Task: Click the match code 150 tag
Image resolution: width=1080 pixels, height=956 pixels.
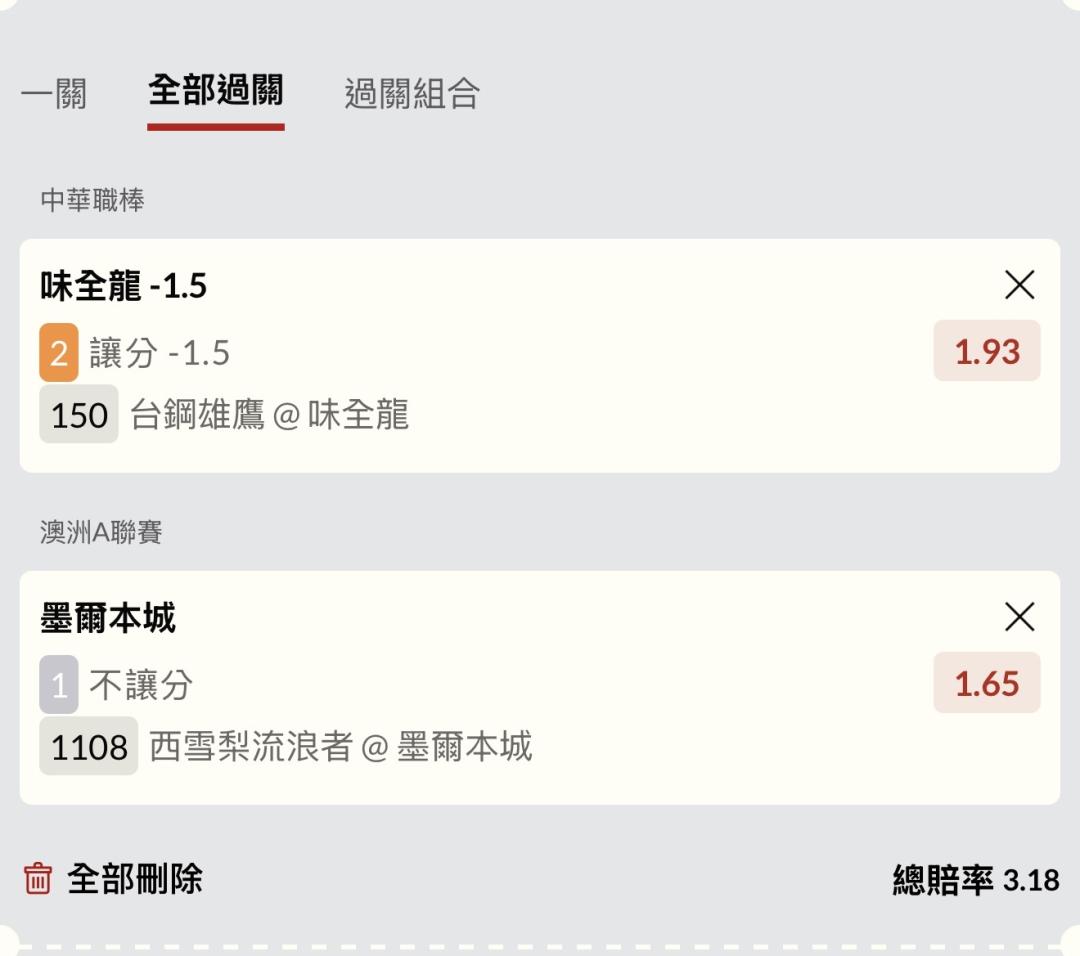Action: 79,414
